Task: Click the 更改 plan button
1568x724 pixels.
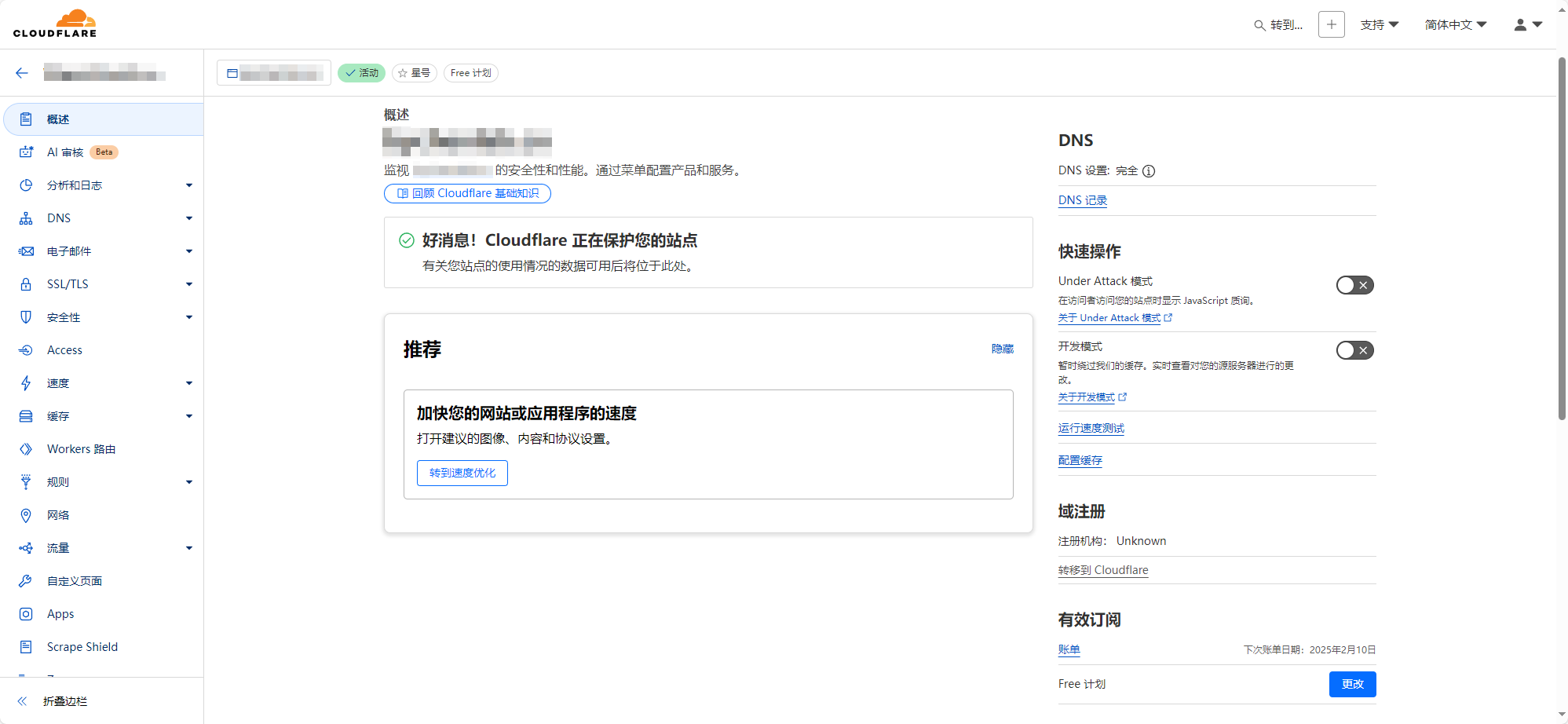Action: (1353, 684)
